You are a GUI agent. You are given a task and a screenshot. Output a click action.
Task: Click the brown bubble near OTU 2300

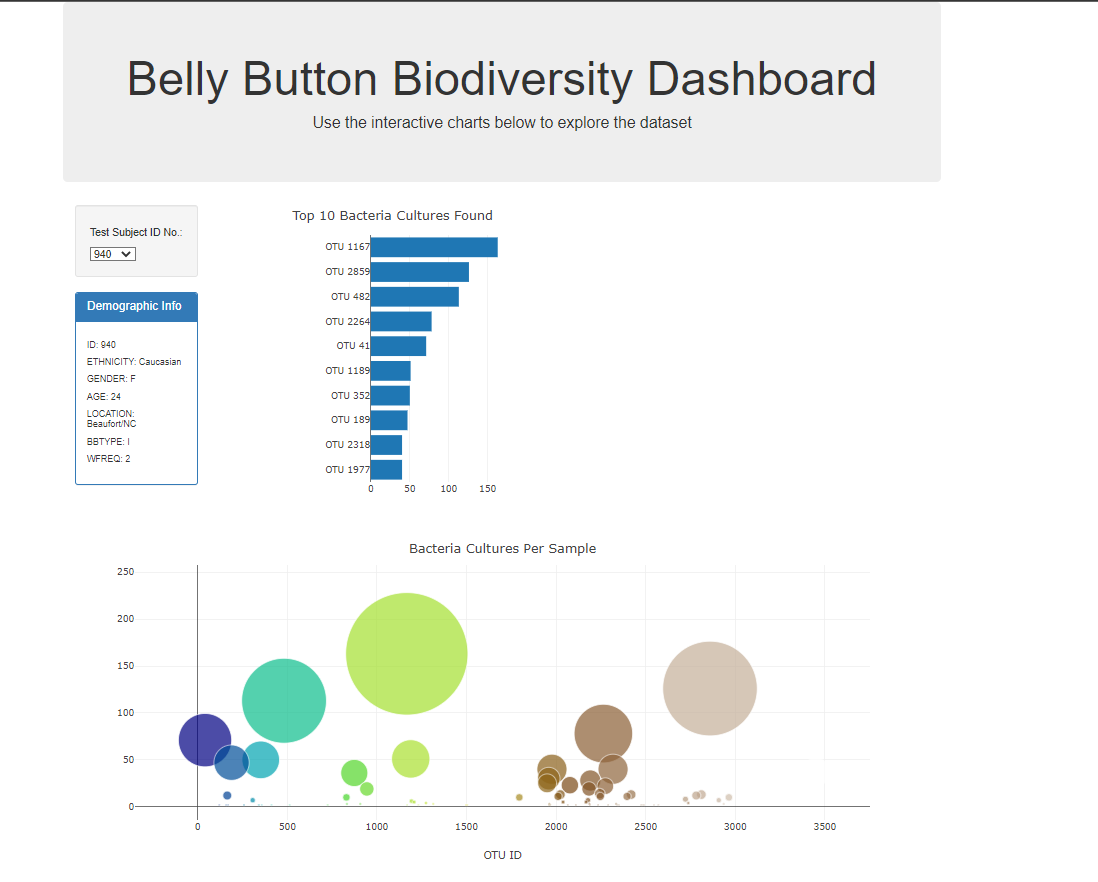(602, 733)
